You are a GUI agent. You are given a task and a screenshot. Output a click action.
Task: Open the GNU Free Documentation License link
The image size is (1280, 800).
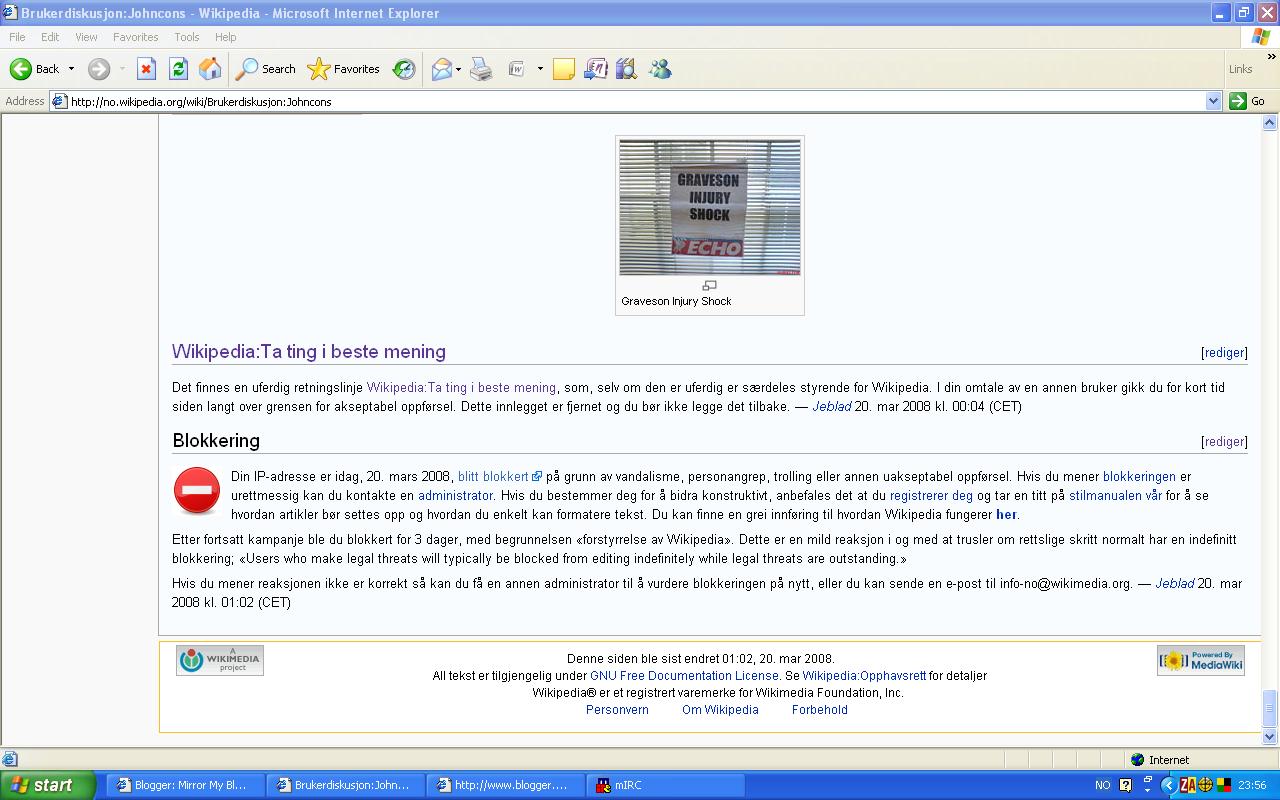coord(684,676)
